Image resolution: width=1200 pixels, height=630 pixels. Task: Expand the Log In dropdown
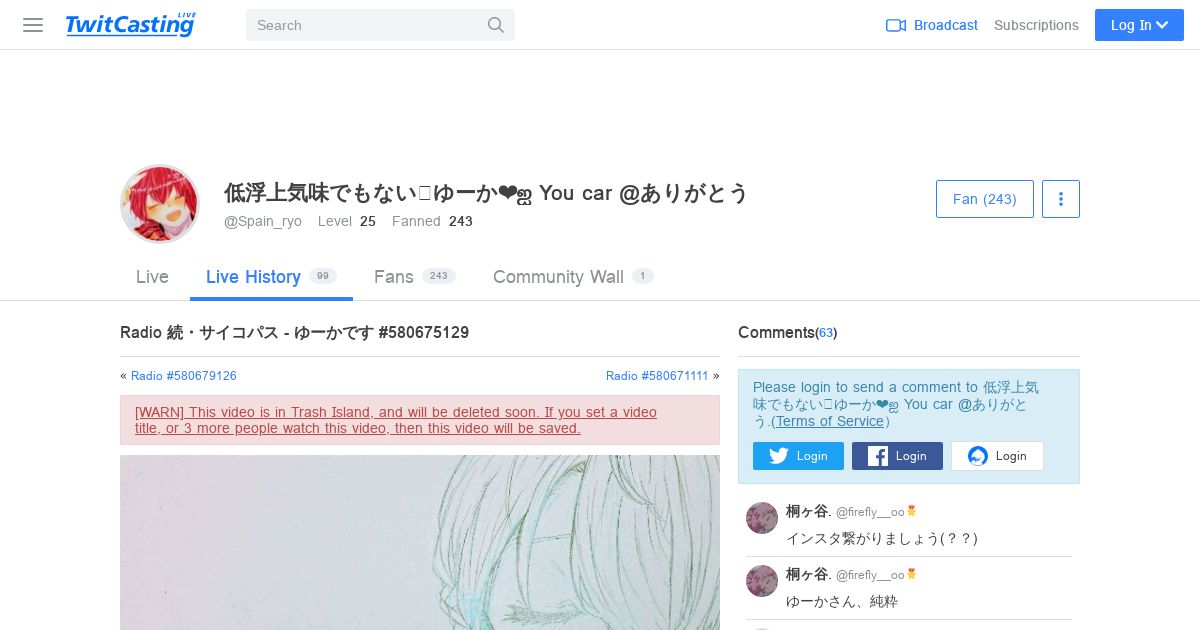click(1139, 25)
